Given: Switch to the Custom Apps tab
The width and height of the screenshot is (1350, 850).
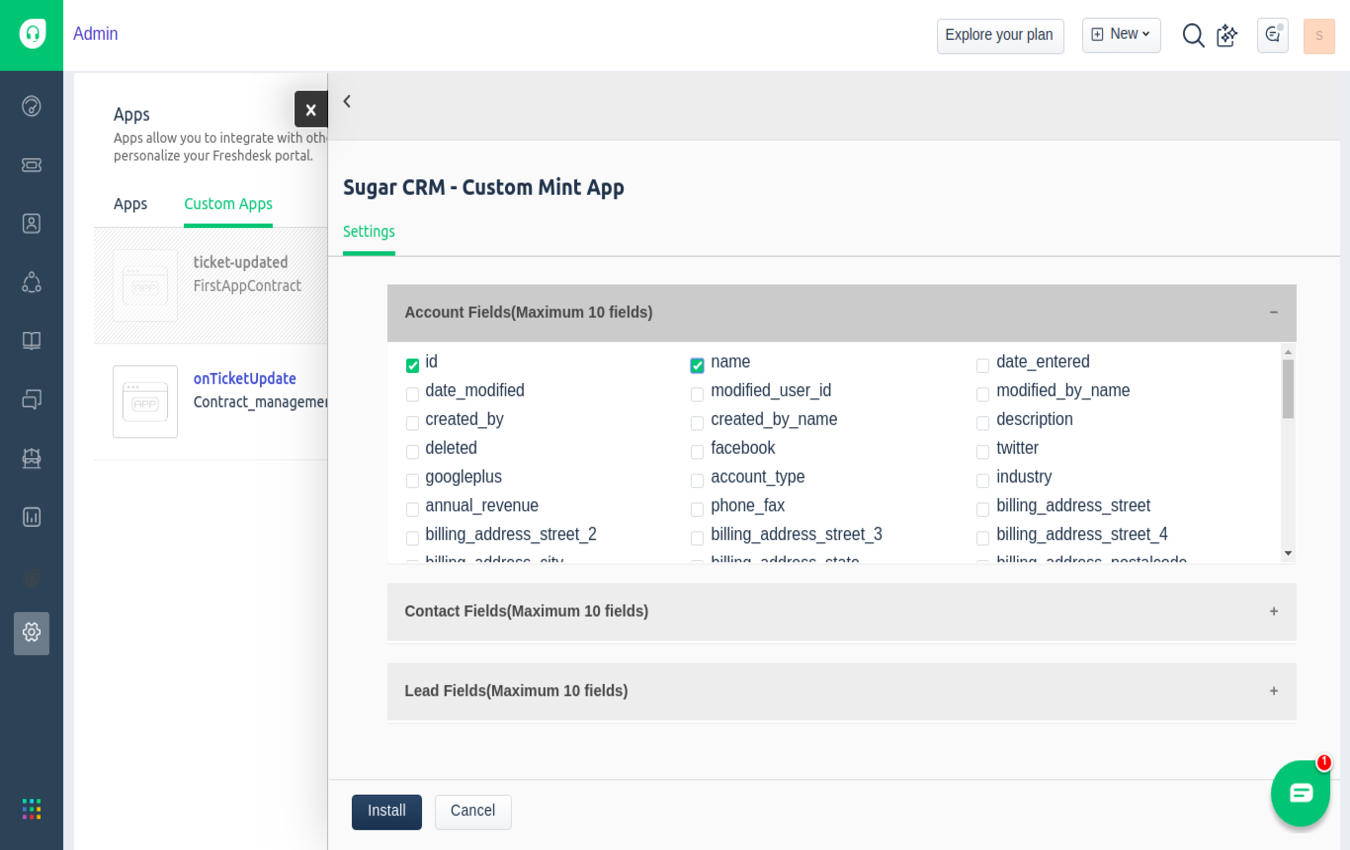Looking at the screenshot, I should point(228,204).
